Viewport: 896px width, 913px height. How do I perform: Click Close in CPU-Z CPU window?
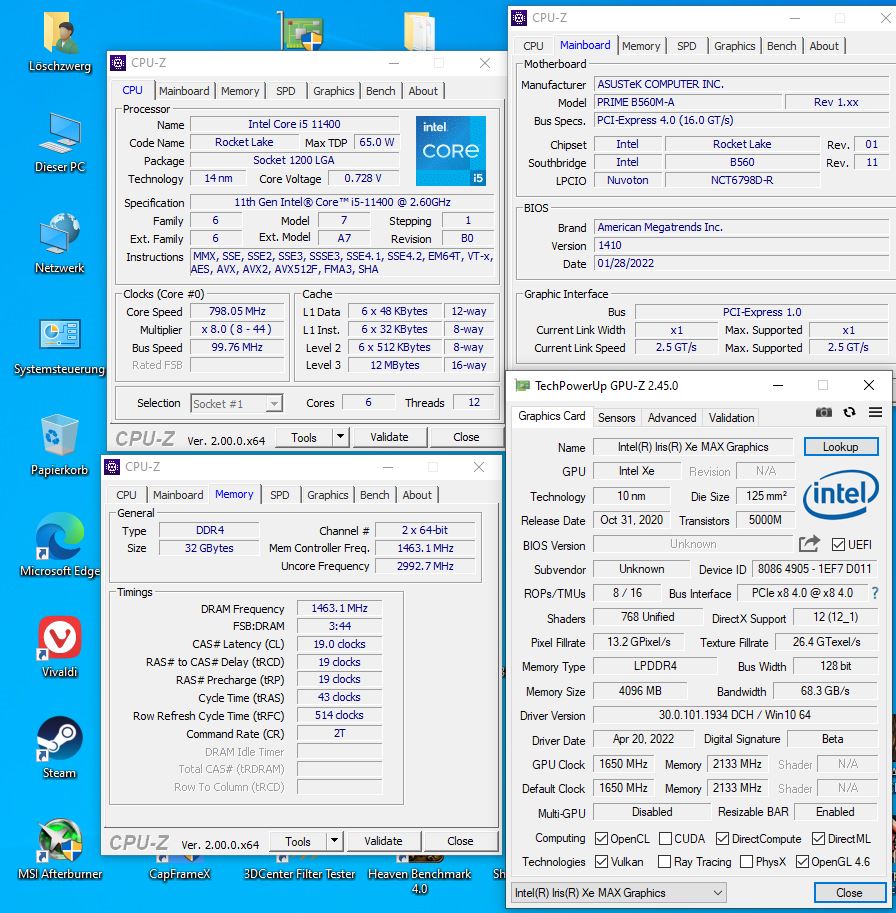click(x=466, y=437)
